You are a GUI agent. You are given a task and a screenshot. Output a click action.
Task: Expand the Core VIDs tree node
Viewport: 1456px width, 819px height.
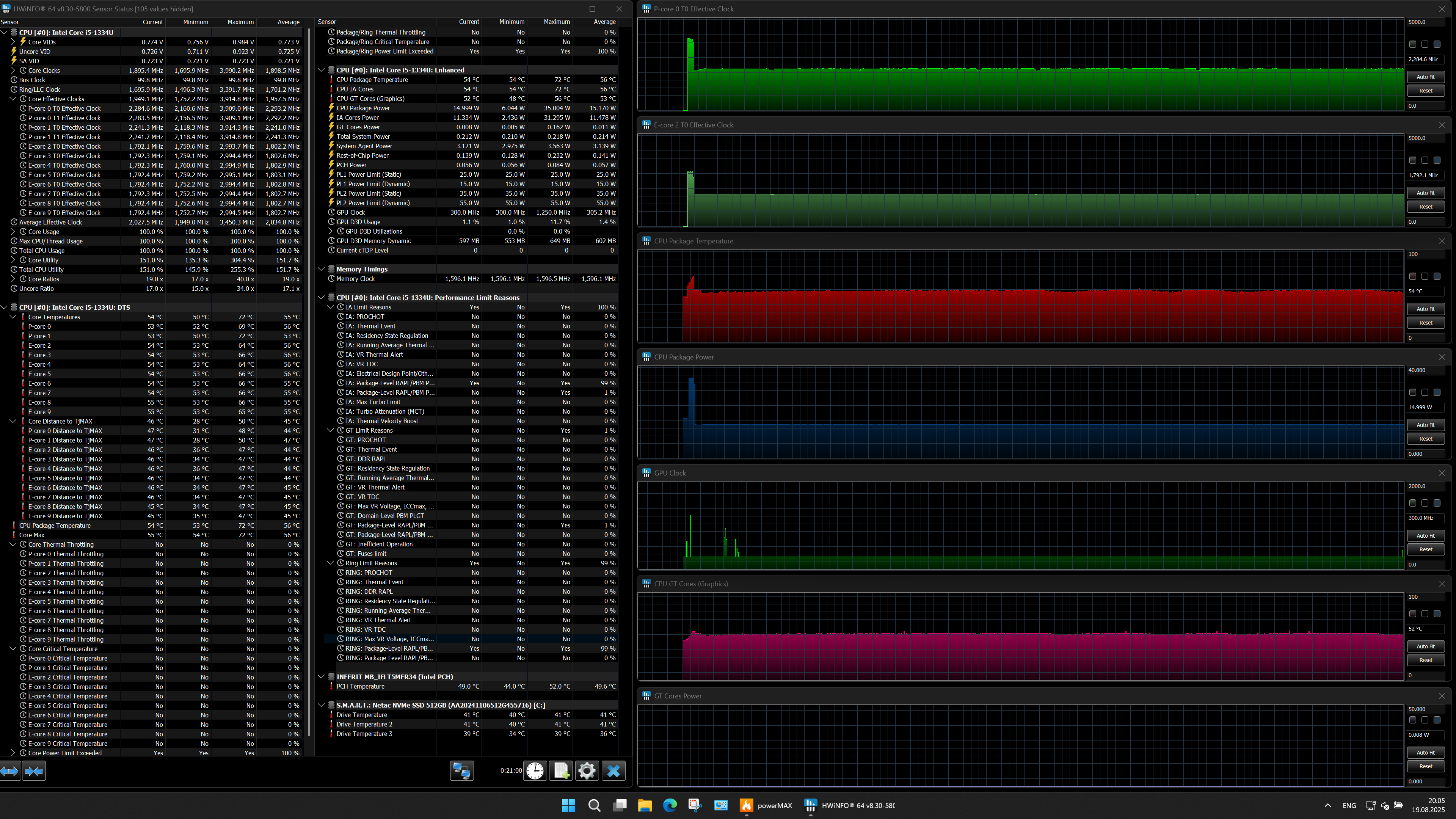tap(13, 42)
